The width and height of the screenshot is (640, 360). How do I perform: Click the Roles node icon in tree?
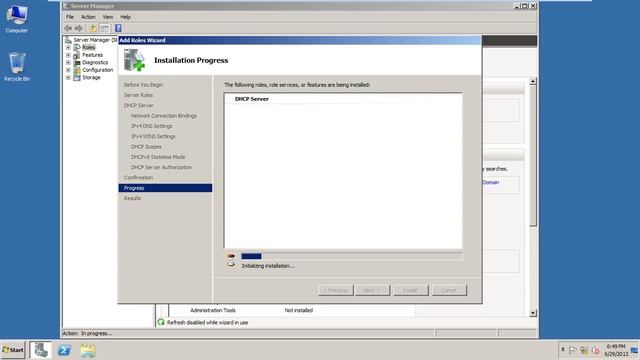tap(77, 47)
